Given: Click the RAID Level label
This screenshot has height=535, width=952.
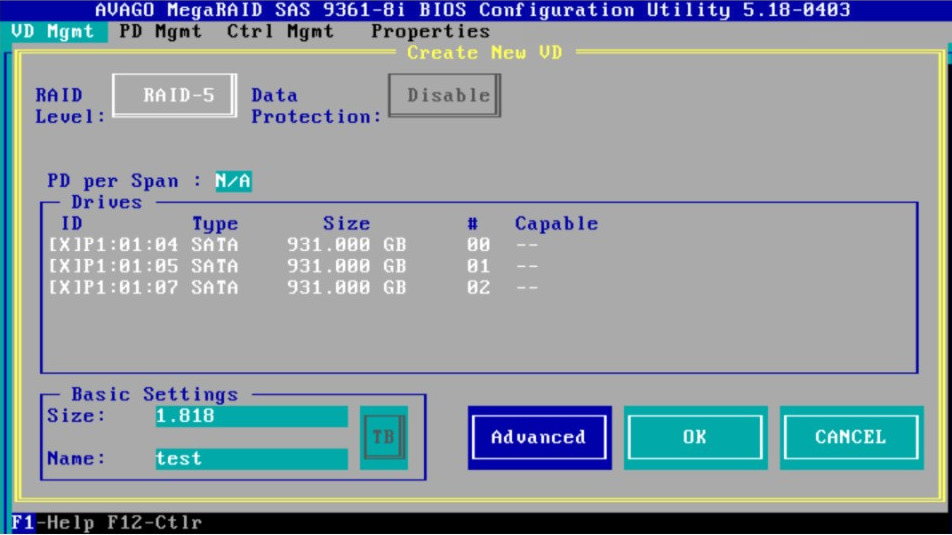Looking at the screenshot, I should 70,106.
